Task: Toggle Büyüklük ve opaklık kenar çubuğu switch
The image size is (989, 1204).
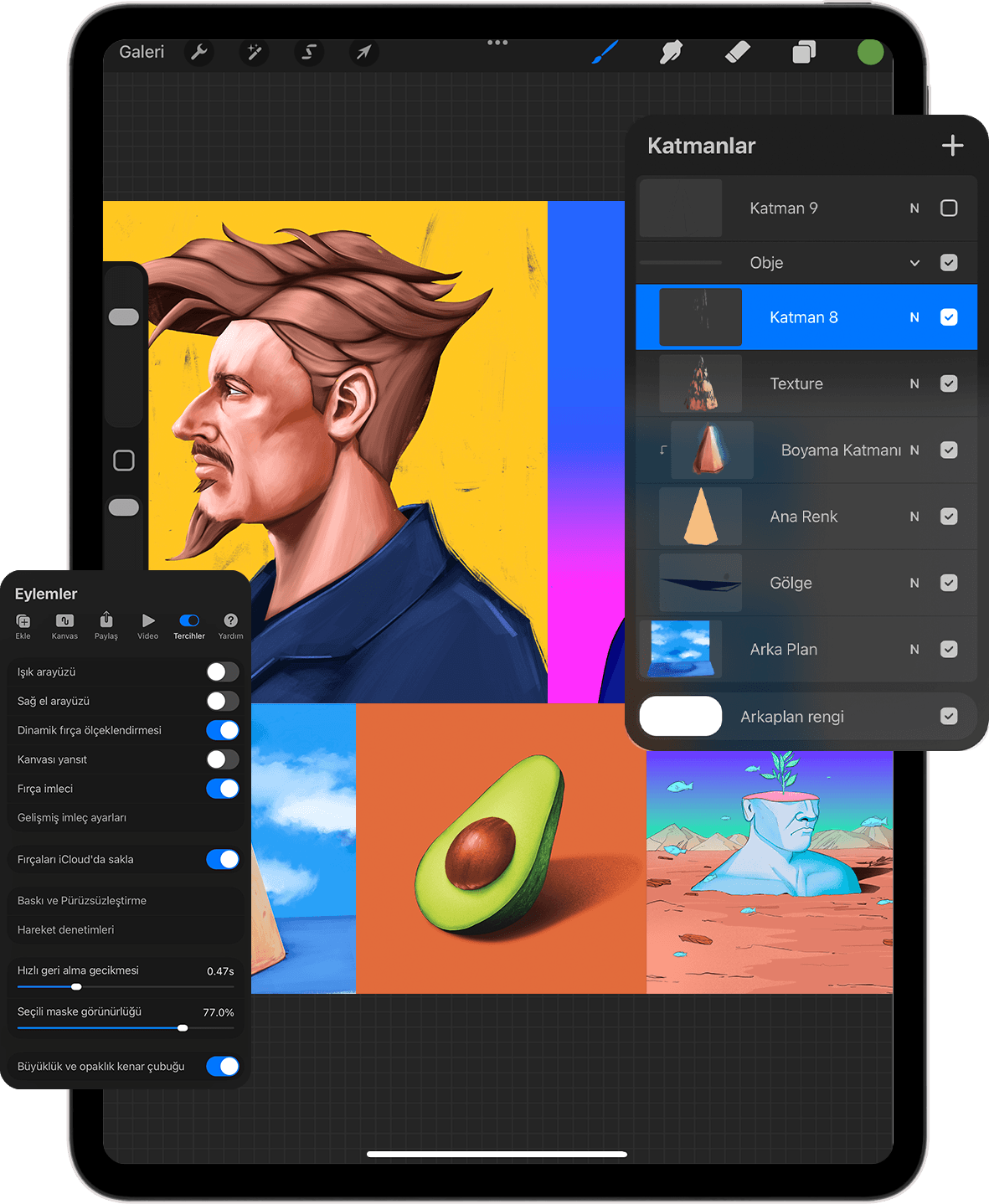Action: click(223, 1066)
